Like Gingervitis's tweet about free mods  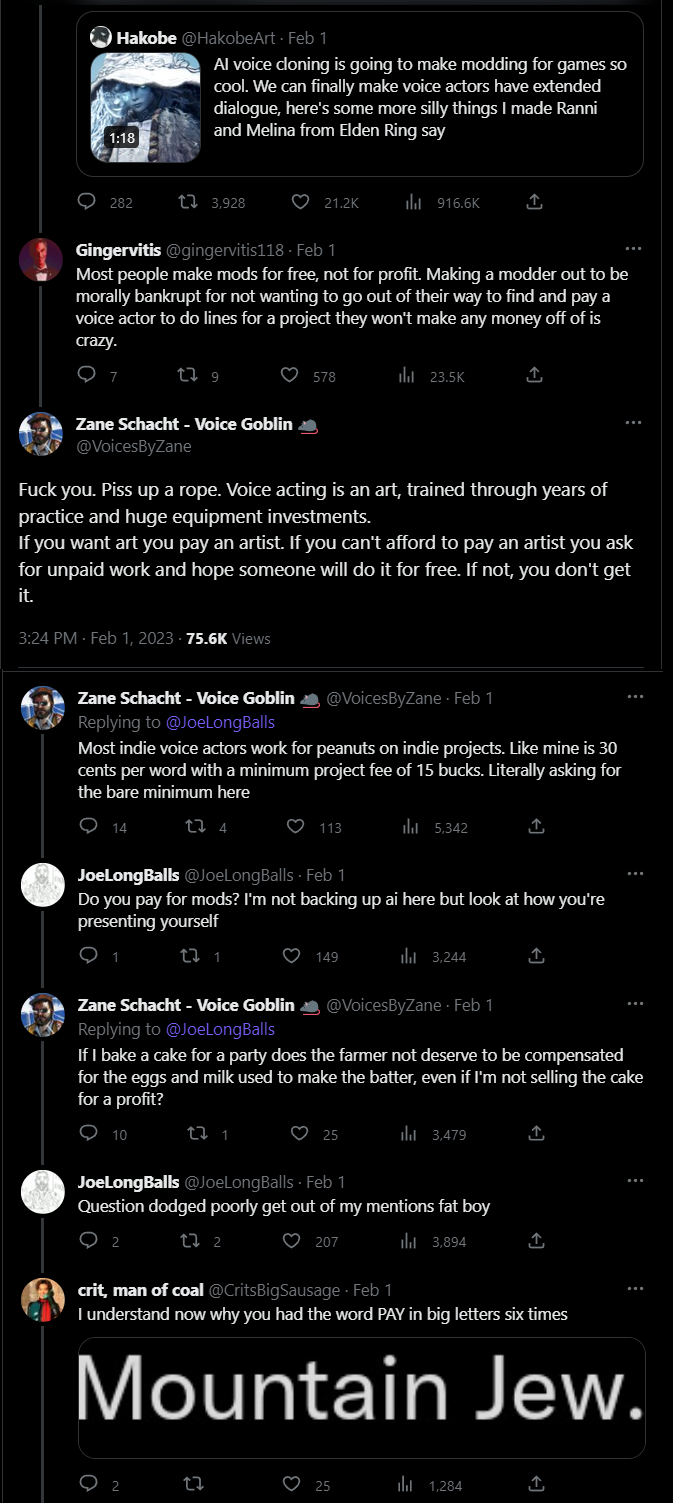(290, 376)
